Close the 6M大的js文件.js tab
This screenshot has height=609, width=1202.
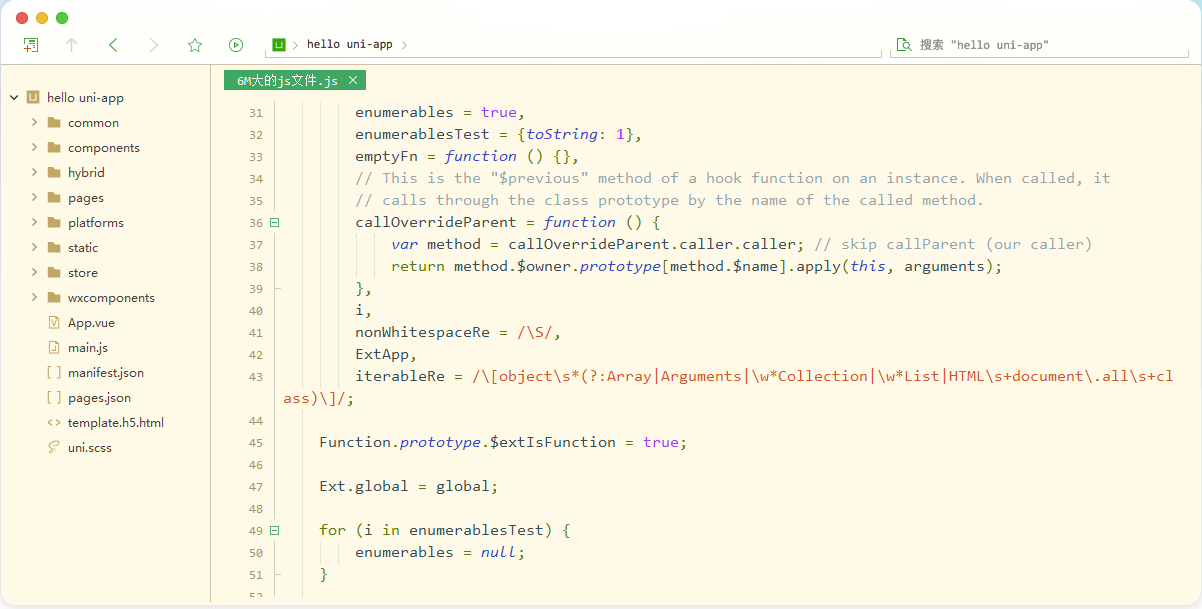point(353,80)
